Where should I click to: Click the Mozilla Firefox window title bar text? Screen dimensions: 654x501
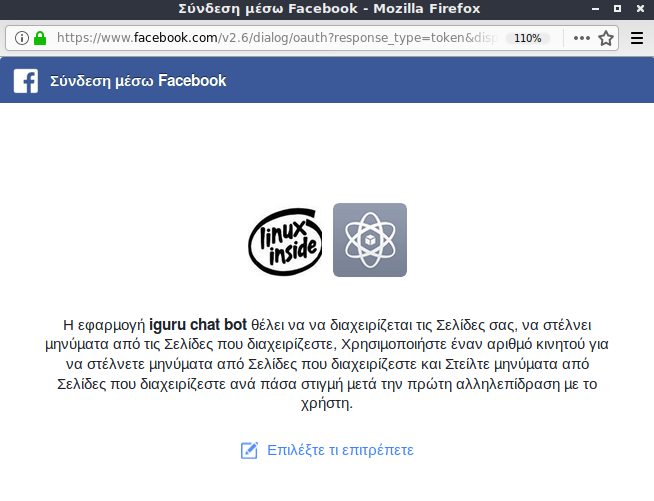coord(329,8)
